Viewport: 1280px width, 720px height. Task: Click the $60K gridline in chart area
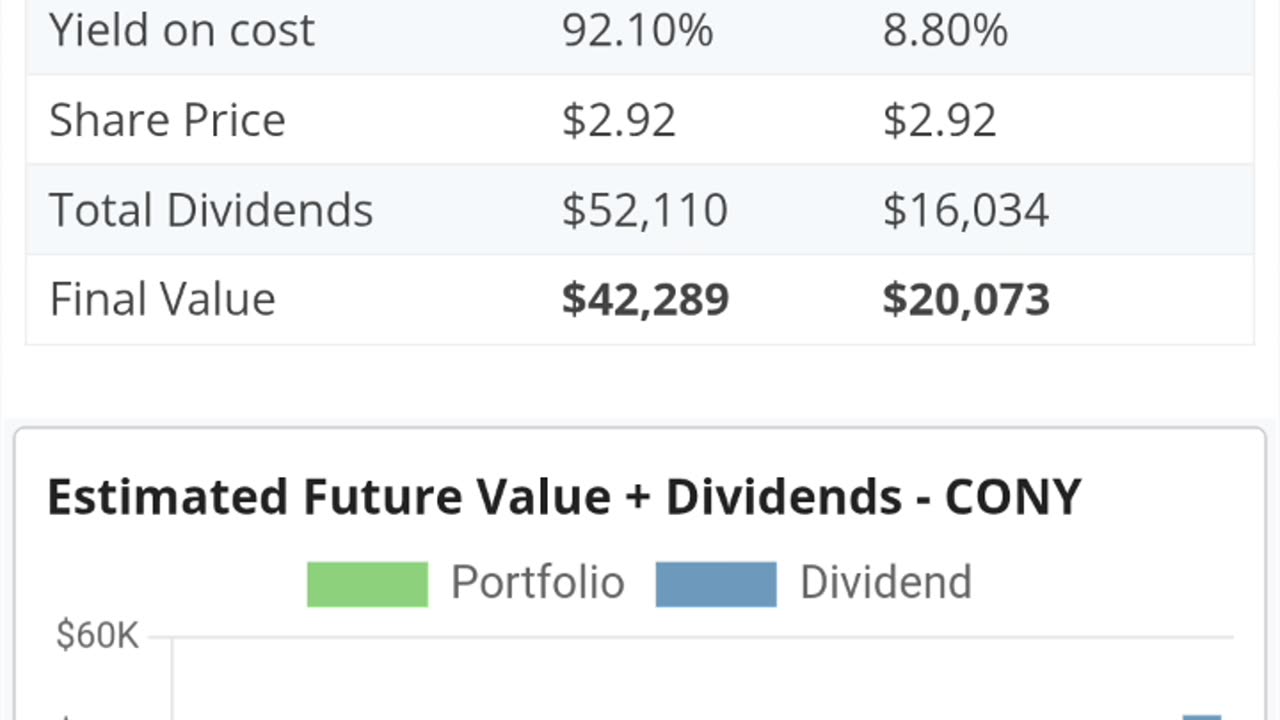coord(703,637)
